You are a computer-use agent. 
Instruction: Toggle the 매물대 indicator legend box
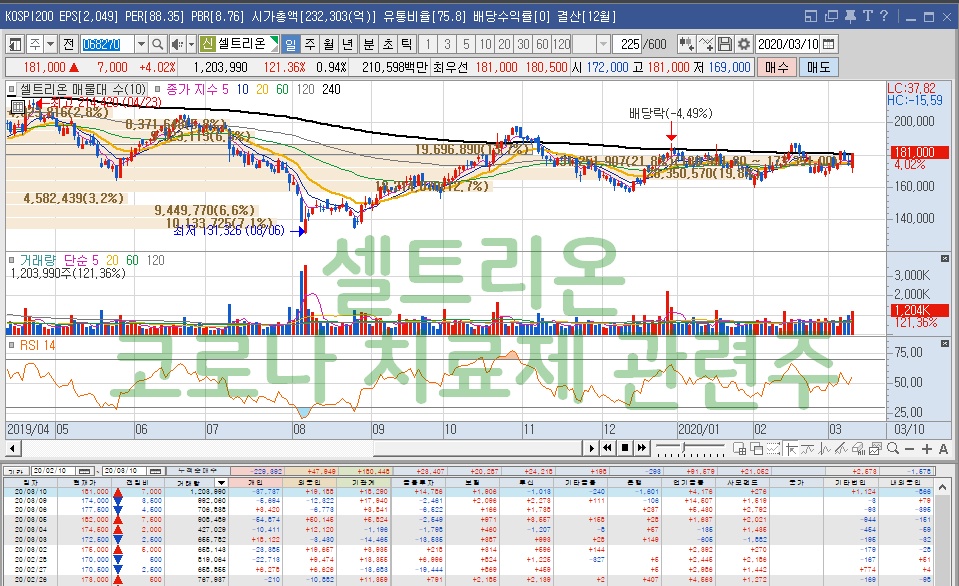12,89
